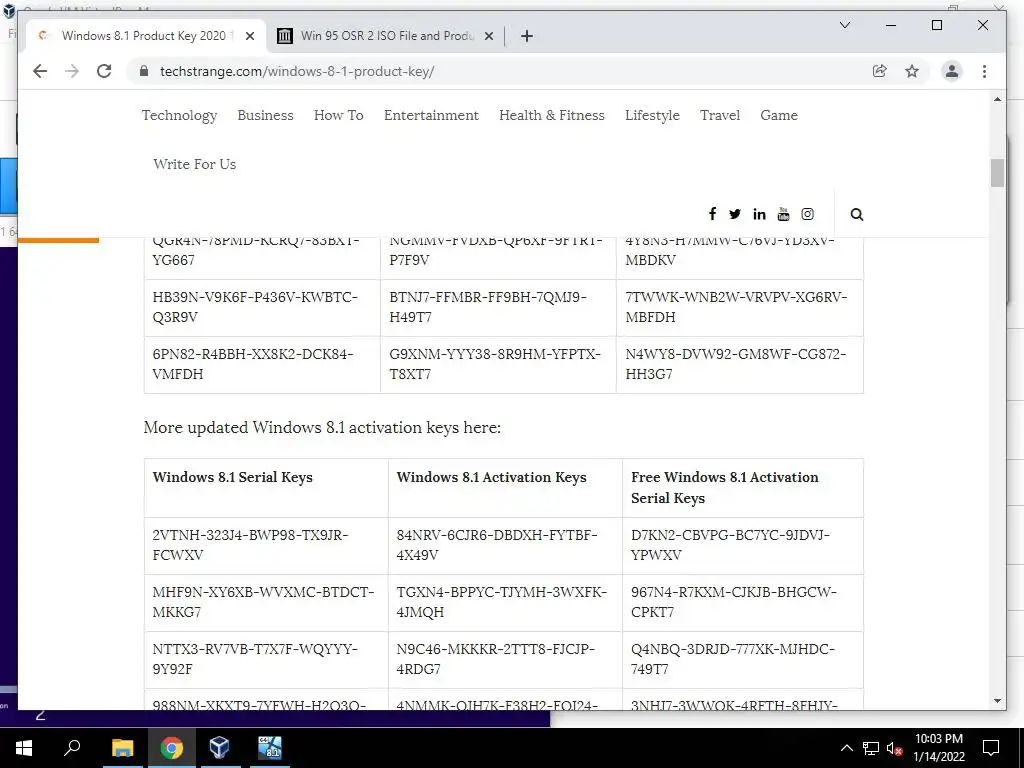Click the Windows 8.1 Serial Keys header
This screenshot has height=768, width=1024.
click(232, 477)
